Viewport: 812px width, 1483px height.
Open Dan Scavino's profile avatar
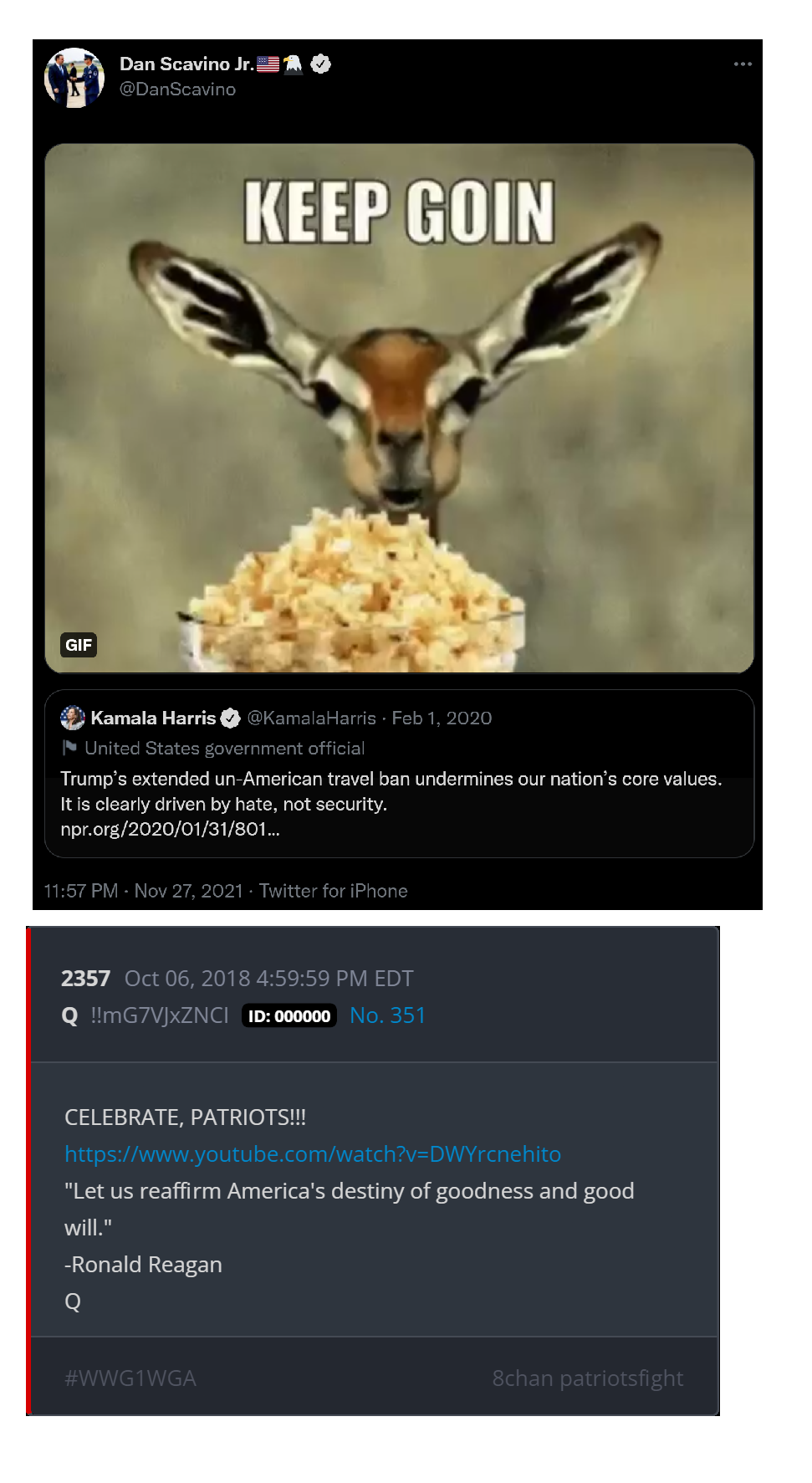74,78
